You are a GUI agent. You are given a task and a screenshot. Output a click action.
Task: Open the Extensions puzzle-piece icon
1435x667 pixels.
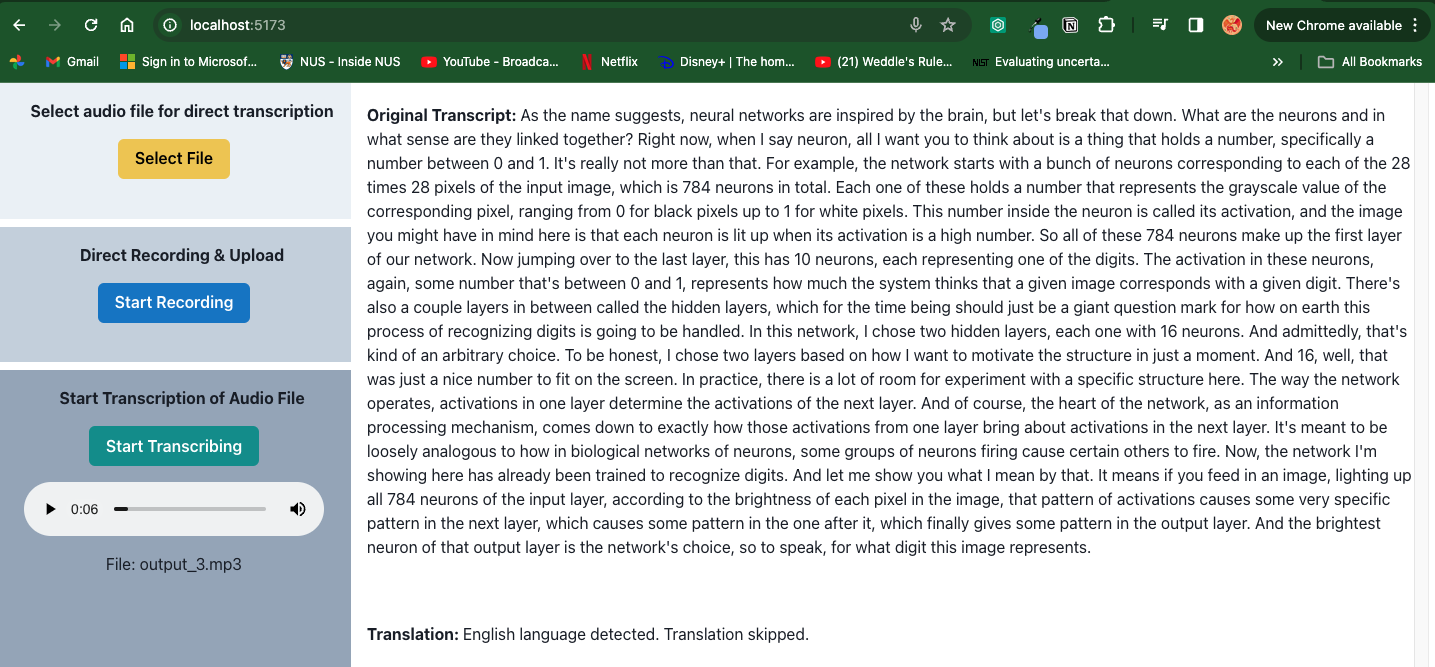point(1105,25)
